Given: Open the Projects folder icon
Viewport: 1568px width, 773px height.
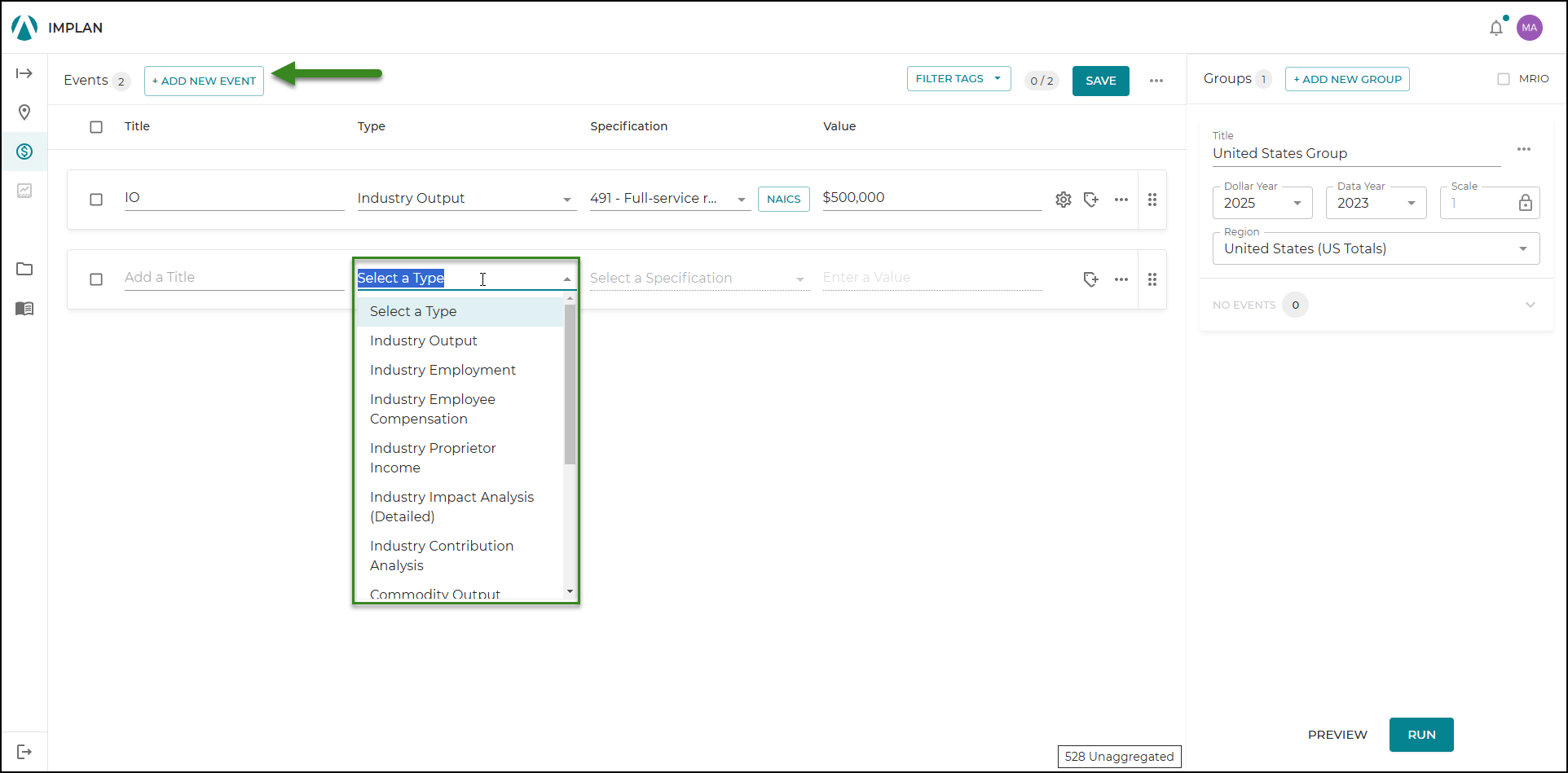Looking at the screenshot, I should (x=24, y=269).
